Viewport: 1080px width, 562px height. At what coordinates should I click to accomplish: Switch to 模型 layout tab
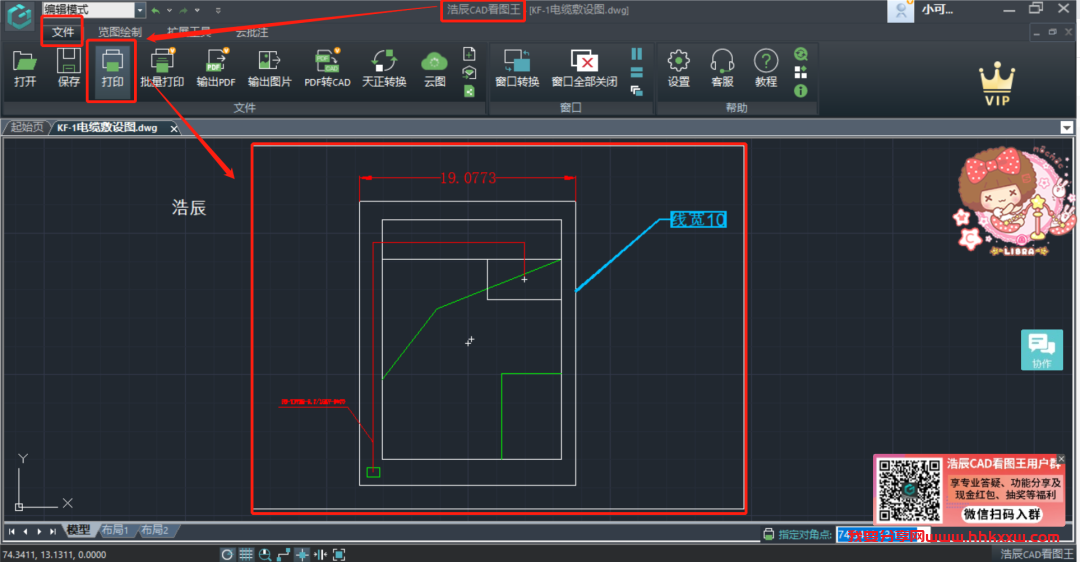tap(78, 530)
